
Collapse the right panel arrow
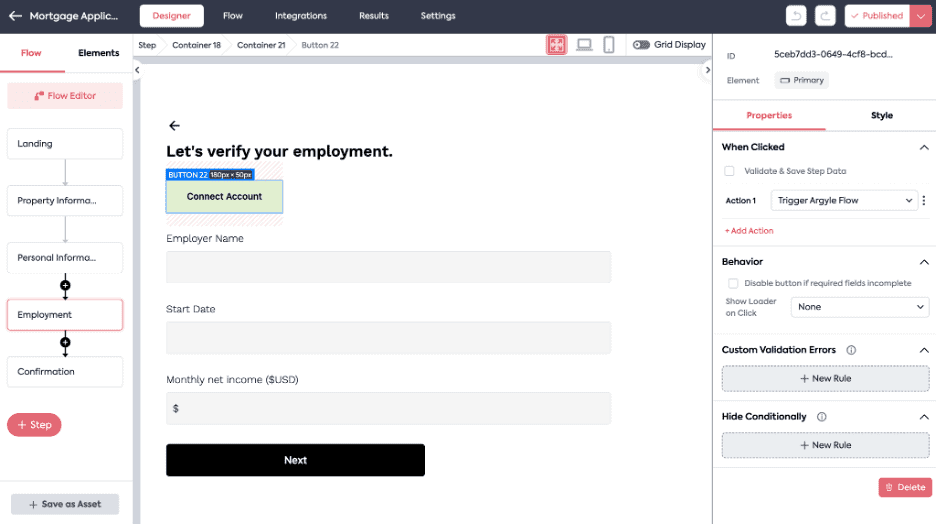[708, 70]
